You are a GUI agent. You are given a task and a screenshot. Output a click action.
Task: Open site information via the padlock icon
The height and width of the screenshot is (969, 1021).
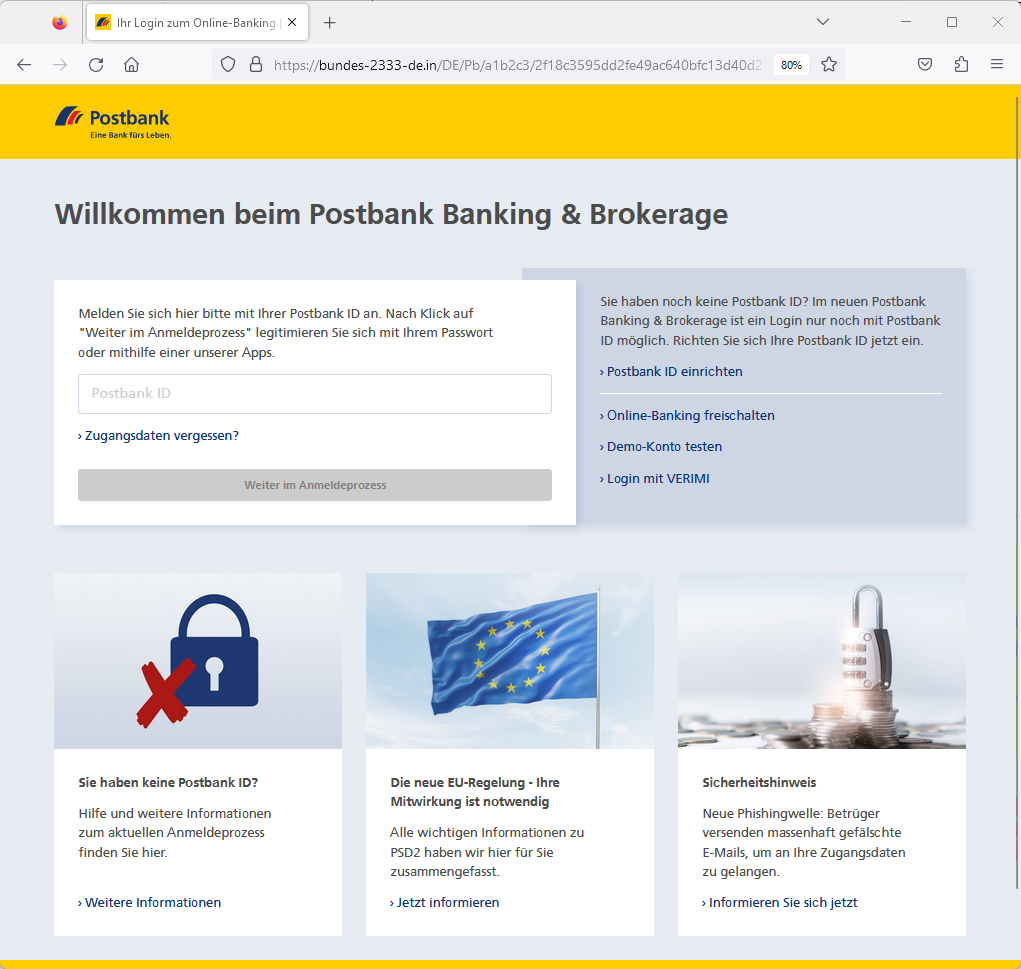tap(256, 64)
